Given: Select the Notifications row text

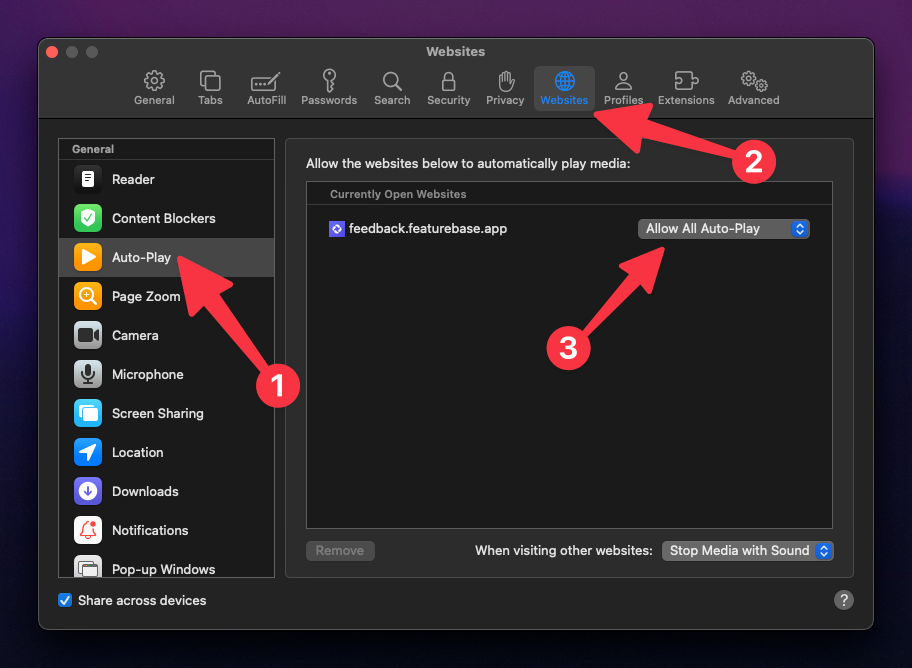Looking at the screenshot, I should [x=150, y=530].
